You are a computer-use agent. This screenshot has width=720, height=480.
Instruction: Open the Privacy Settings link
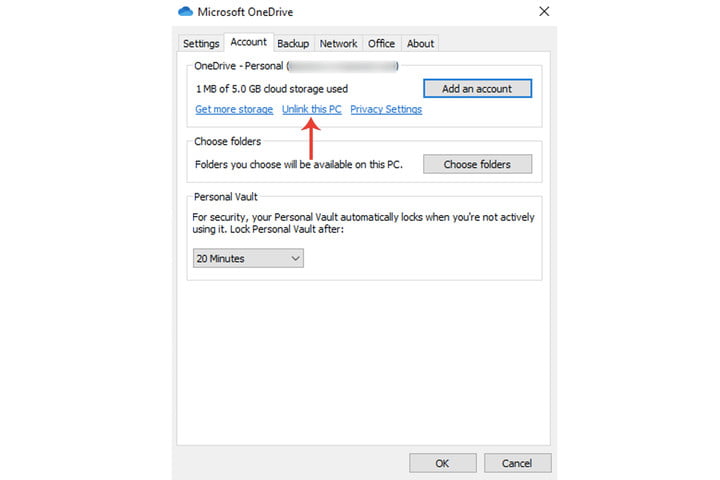tap(386, 109)
